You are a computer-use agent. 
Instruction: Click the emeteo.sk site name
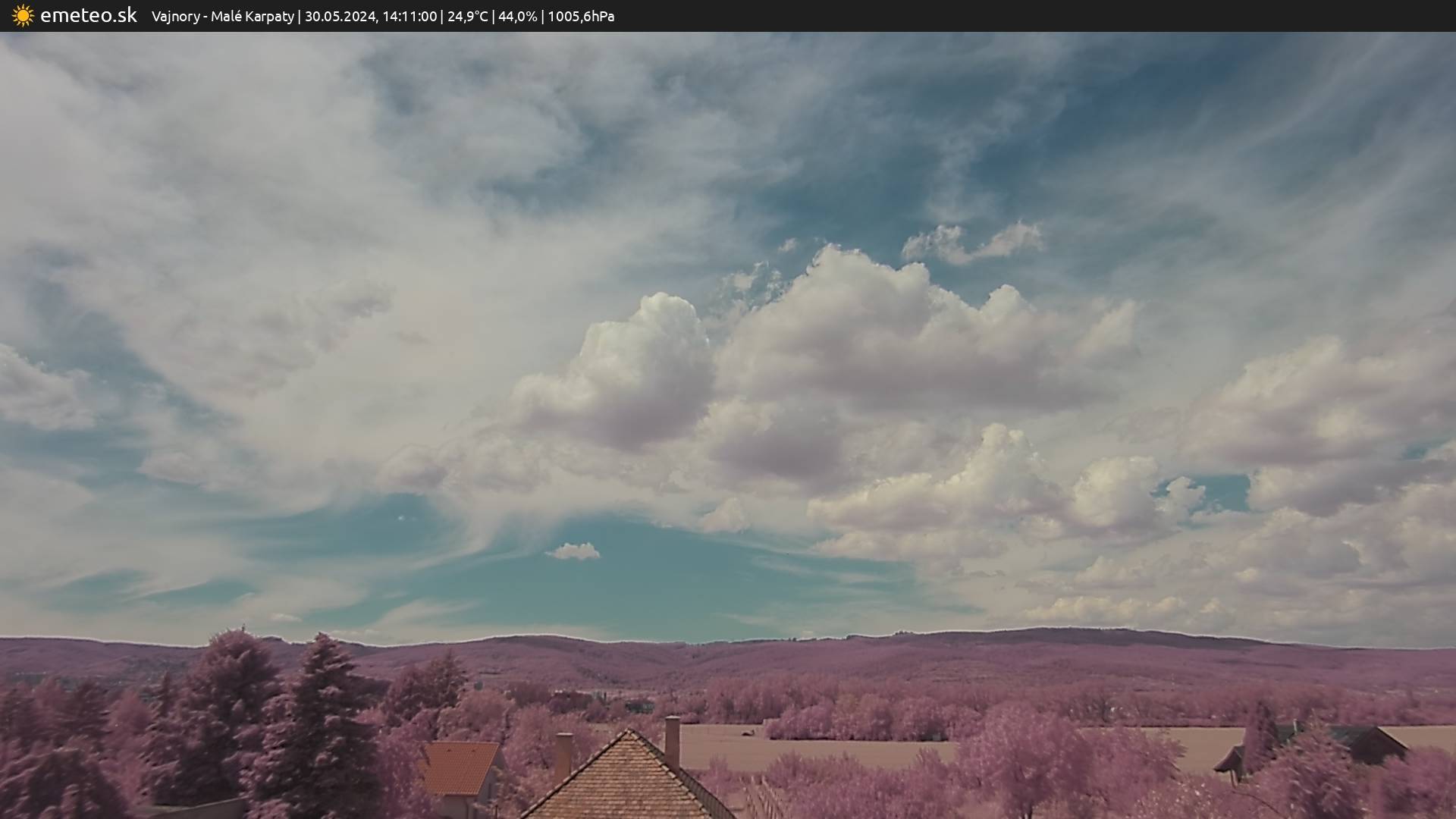coord(88,15)
